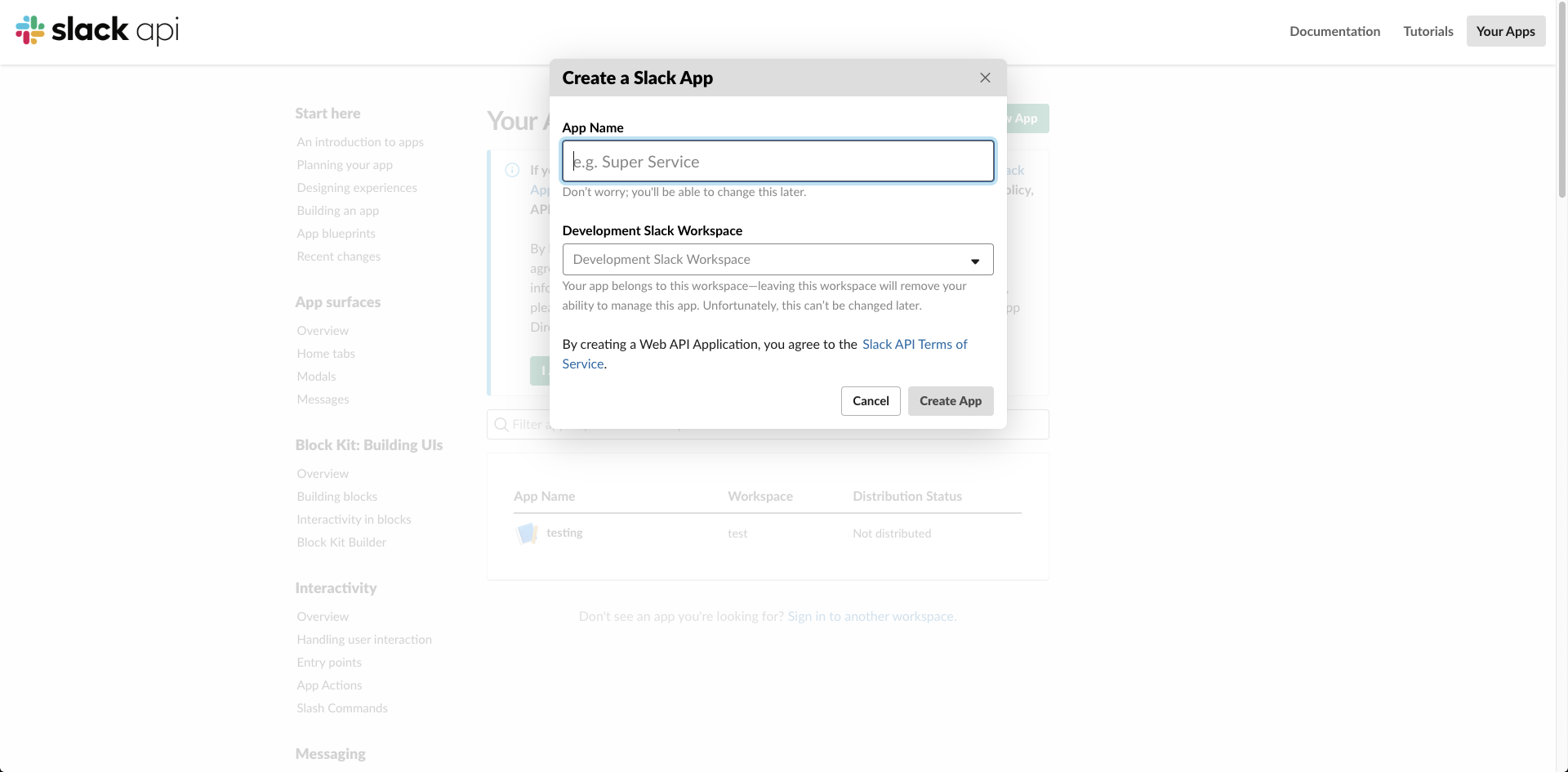Screen dimensions: 1568x772
Task: Open Overview under Interactivity
Action: point(323,617)
